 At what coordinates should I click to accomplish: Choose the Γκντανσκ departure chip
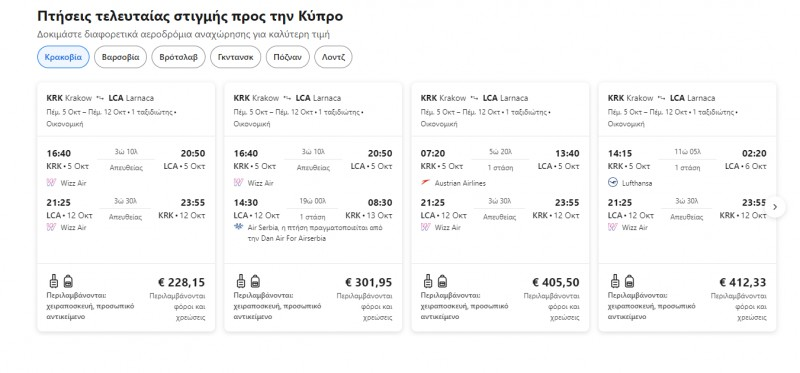click(x=236, y=57)
